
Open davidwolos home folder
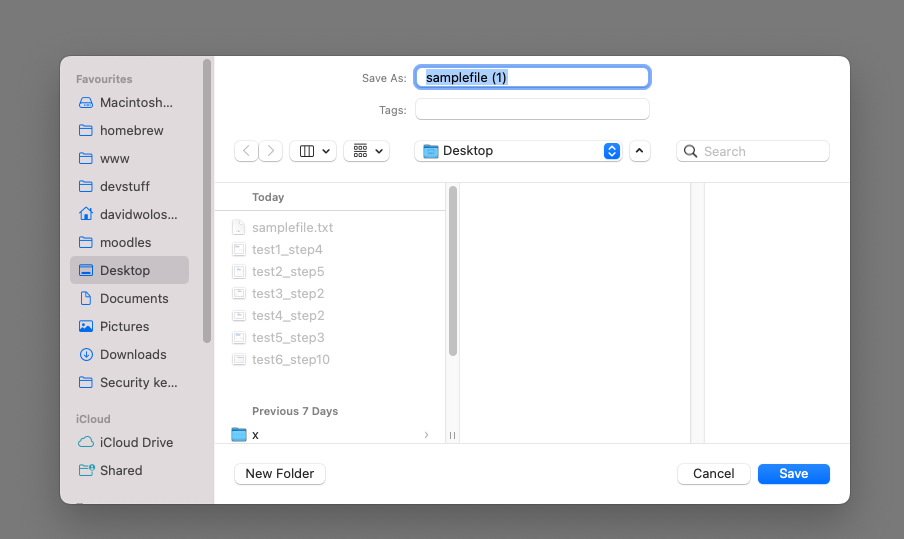coord(129,214)
